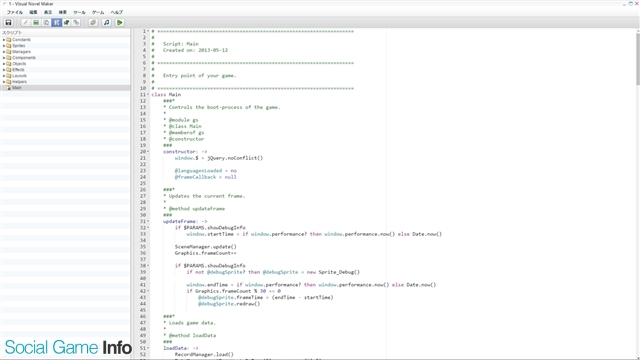Screen dimensions: 640x360
Task: Click the 'SceneManager.update()' line
Action: pyautogui.click(x=206, y=247)
